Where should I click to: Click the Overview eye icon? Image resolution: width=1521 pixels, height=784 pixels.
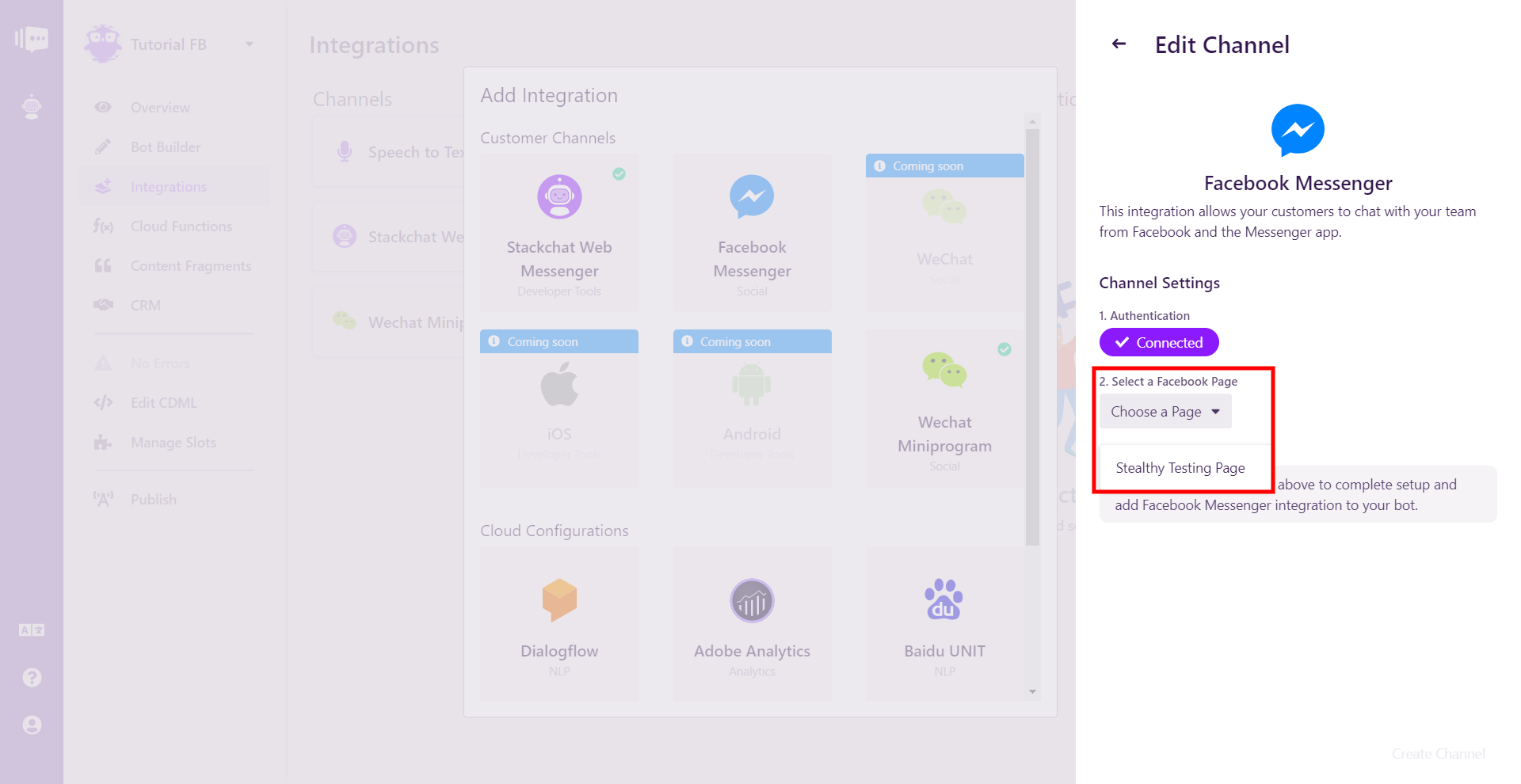(x=103, y=108)
